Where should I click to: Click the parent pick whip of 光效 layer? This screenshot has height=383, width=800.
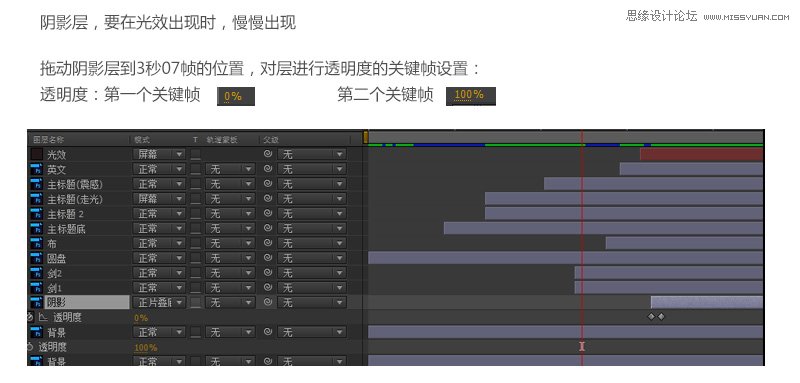point(268,154)
